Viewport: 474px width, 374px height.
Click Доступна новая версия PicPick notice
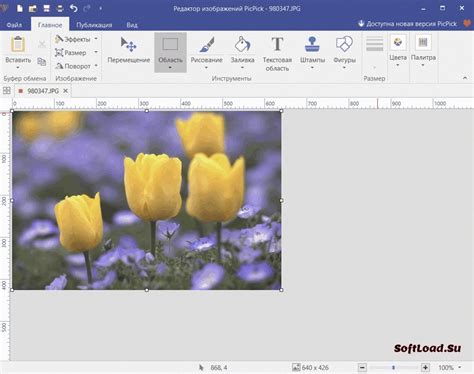(408, 24)
